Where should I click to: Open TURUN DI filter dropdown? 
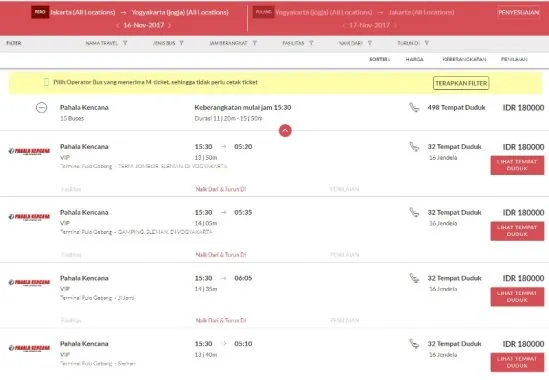[413, 43]
